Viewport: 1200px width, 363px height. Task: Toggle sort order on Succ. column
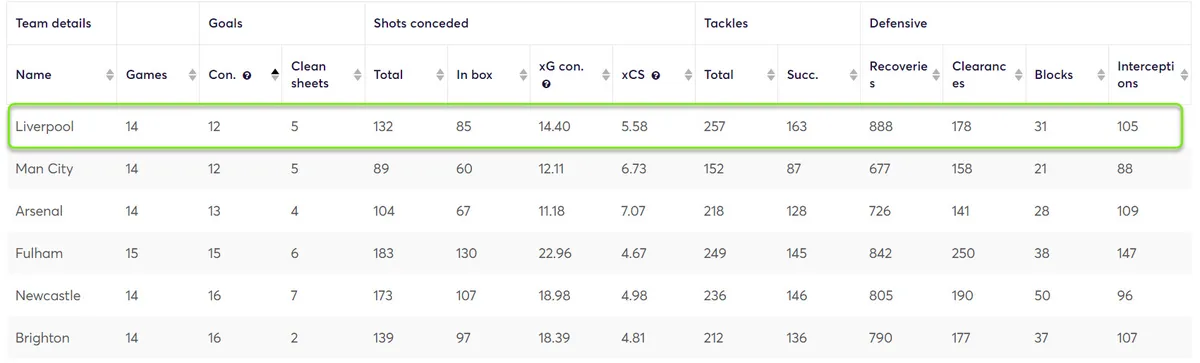852,75
